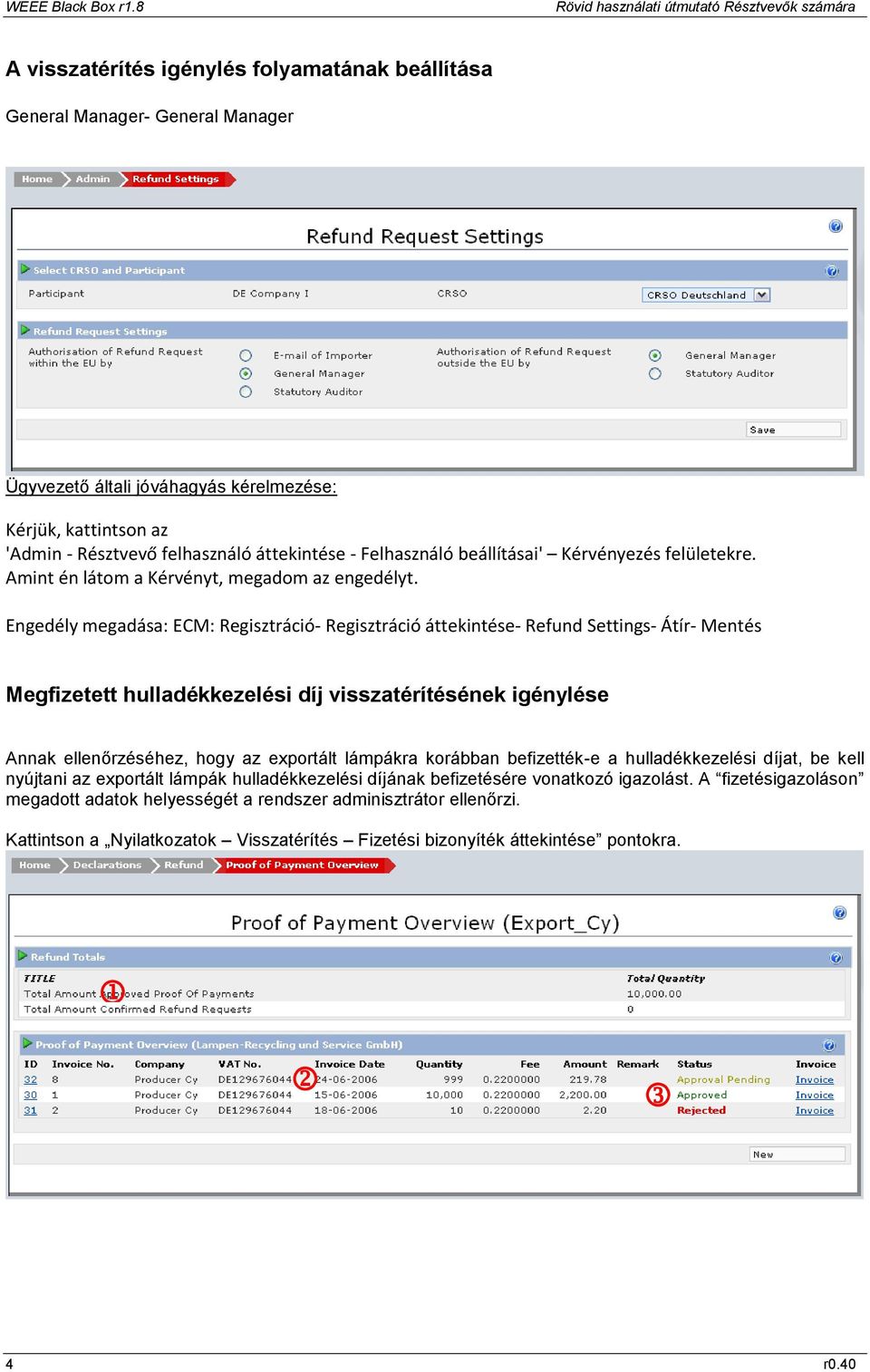Open record ID 30 link

[31, 1096]
